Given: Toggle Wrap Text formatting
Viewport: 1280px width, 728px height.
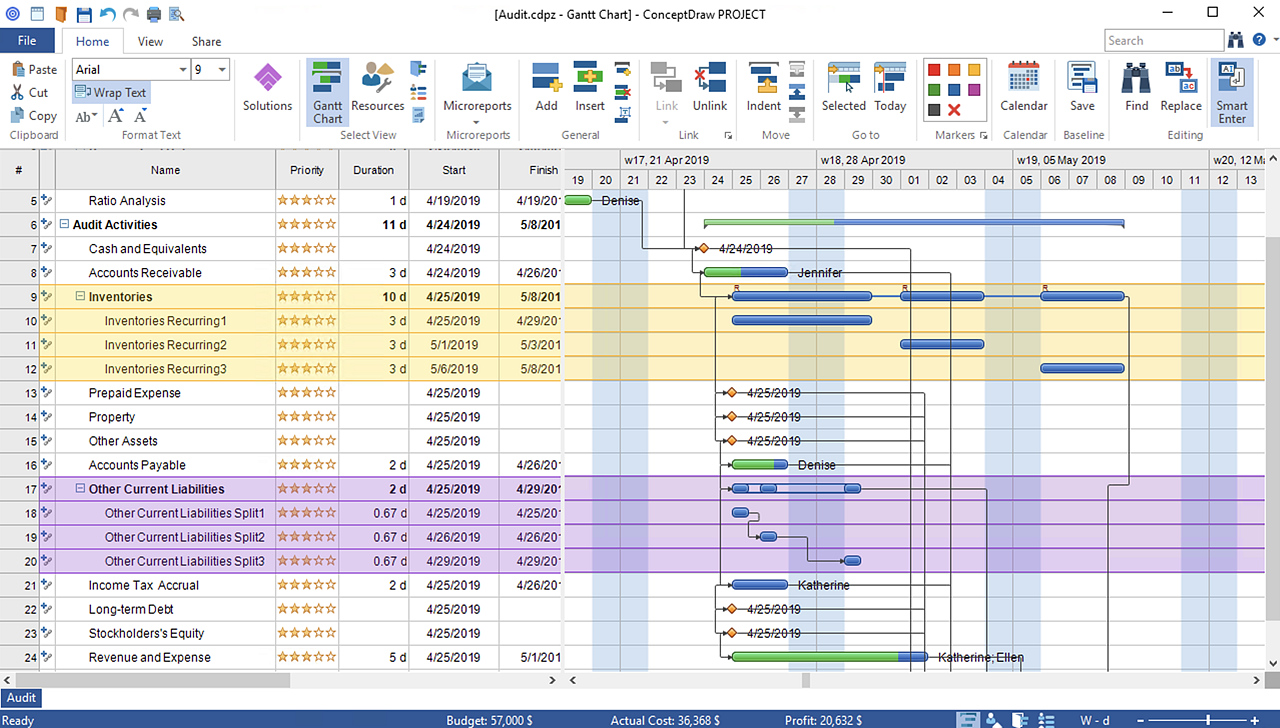Looking at the screenshot, I should (110, 93).
